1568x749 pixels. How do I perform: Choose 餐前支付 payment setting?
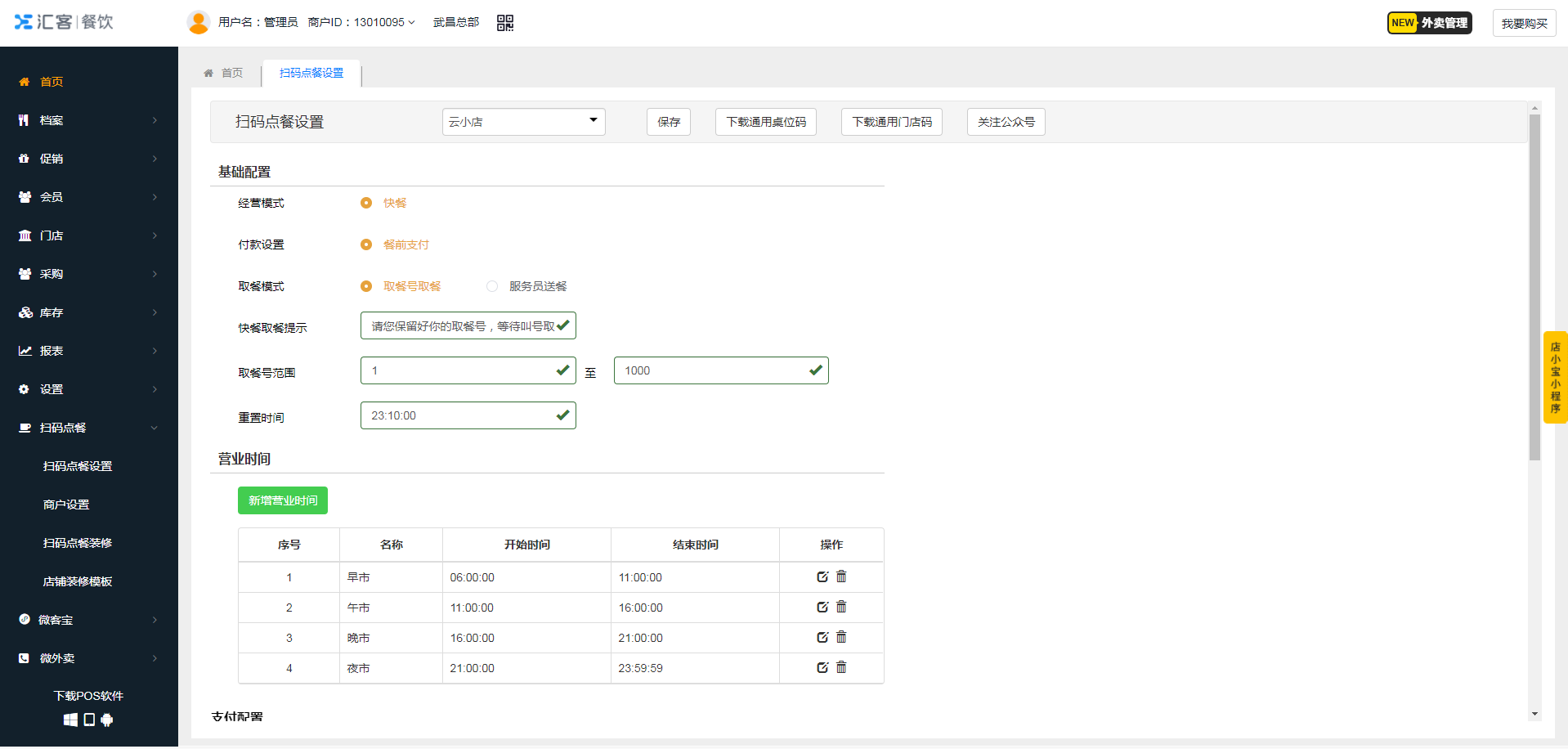(365, 244)
